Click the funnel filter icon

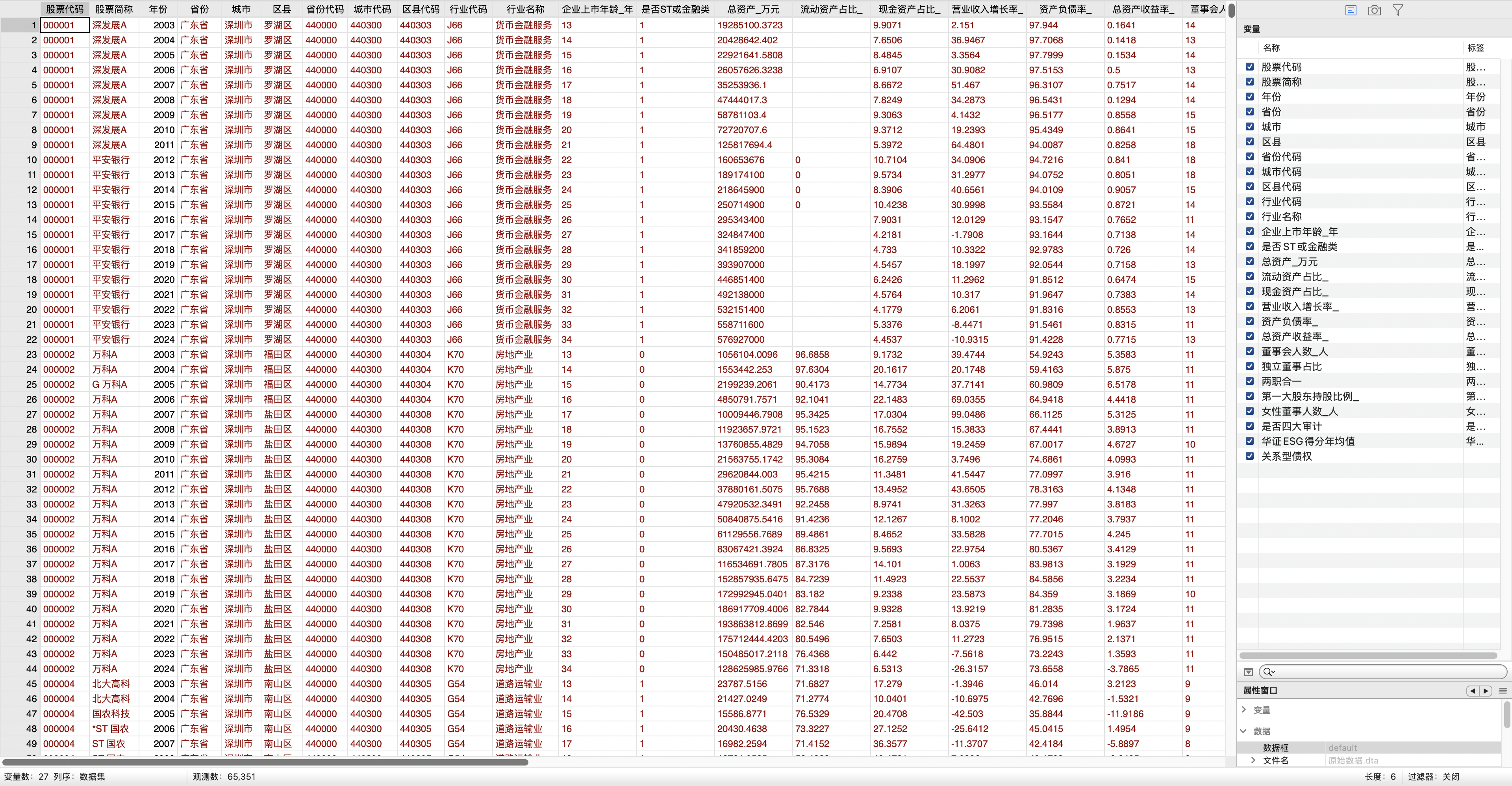[x=1397, y=10]
